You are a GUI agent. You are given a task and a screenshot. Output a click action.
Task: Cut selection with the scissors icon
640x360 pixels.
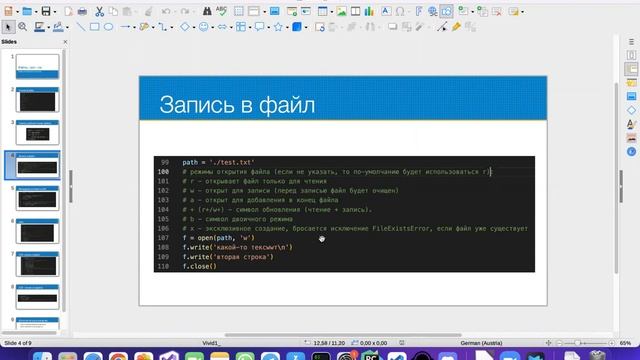pyautogui.click(x=99, y=11)
